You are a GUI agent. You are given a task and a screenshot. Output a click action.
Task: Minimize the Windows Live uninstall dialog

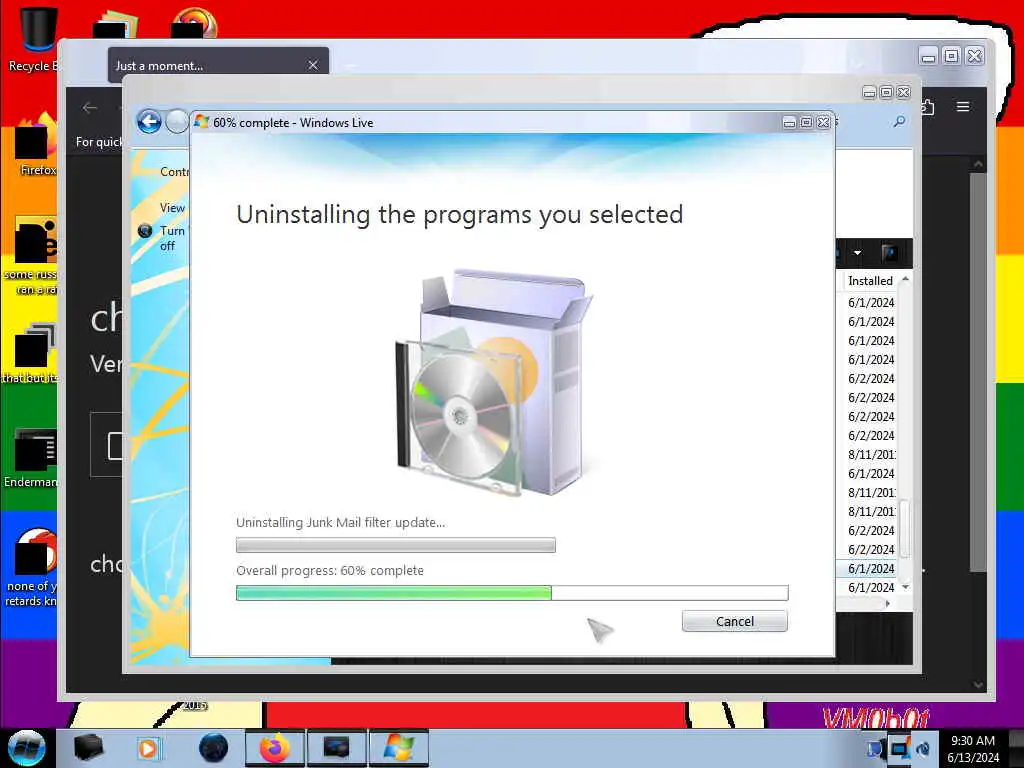tap(789, 122)
